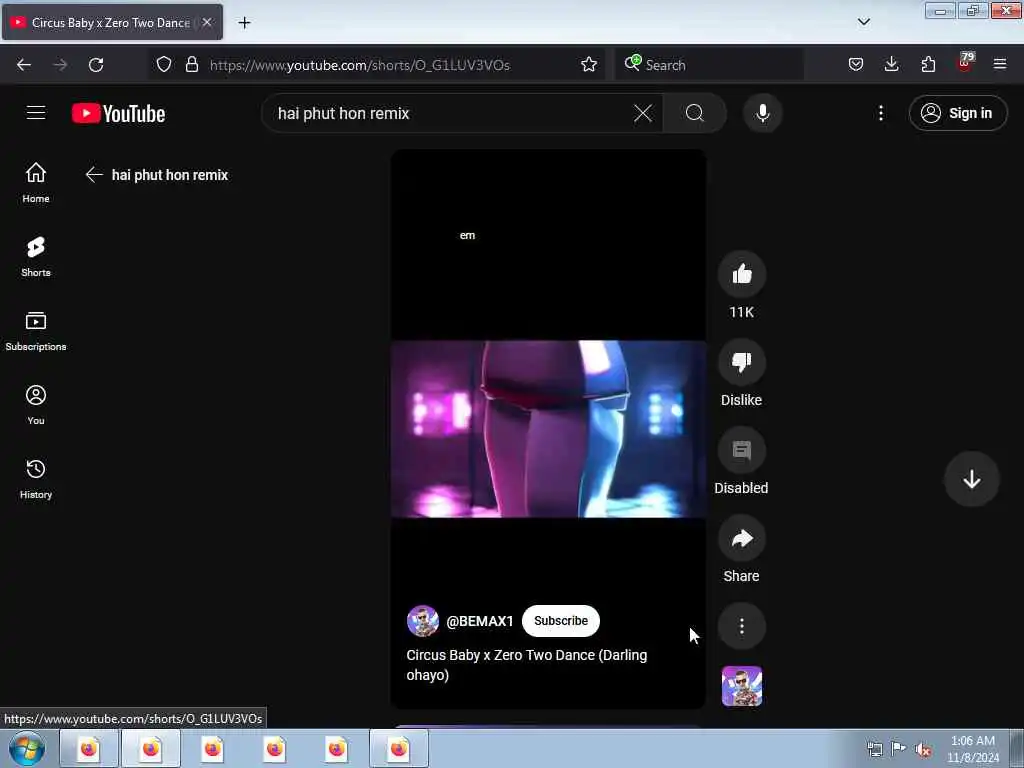Open the extension with 79 badge
Image resolution: width=1024 pixels, height=768 pixels.
coord(965,63)
